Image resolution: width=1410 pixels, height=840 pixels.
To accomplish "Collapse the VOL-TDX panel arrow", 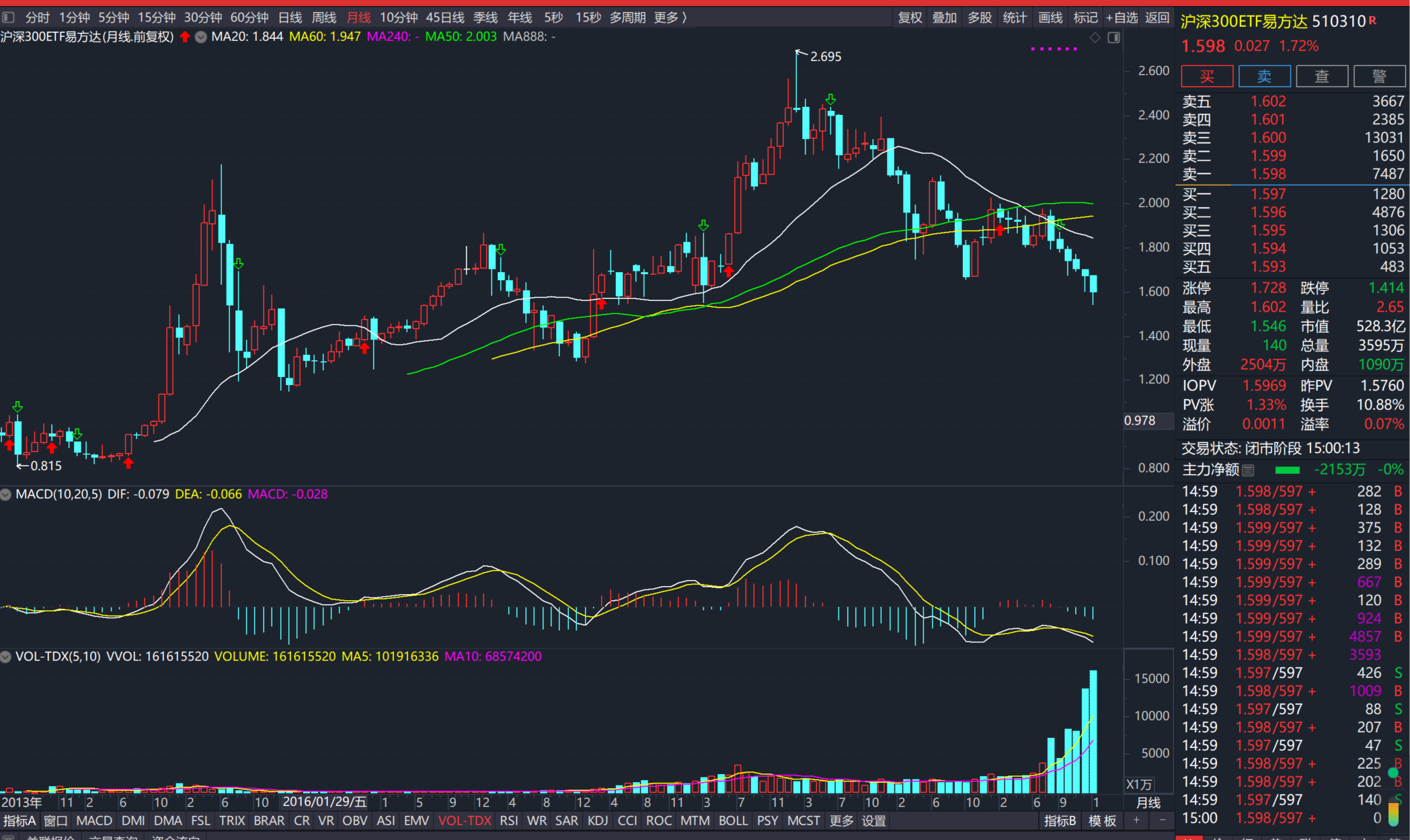I will (6, 657).
